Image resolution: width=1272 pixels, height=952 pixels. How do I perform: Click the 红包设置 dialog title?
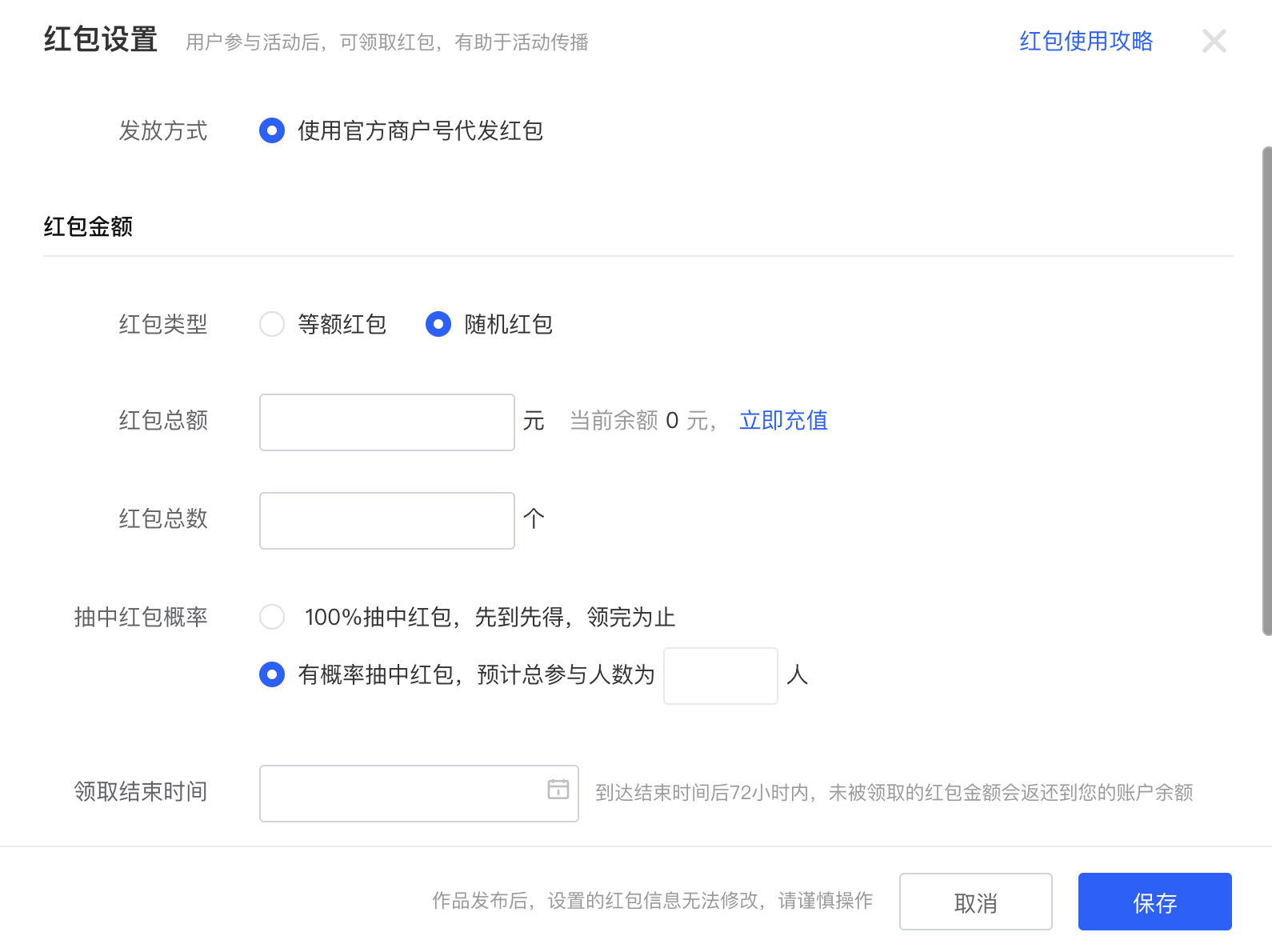click(x=101, y=40)
